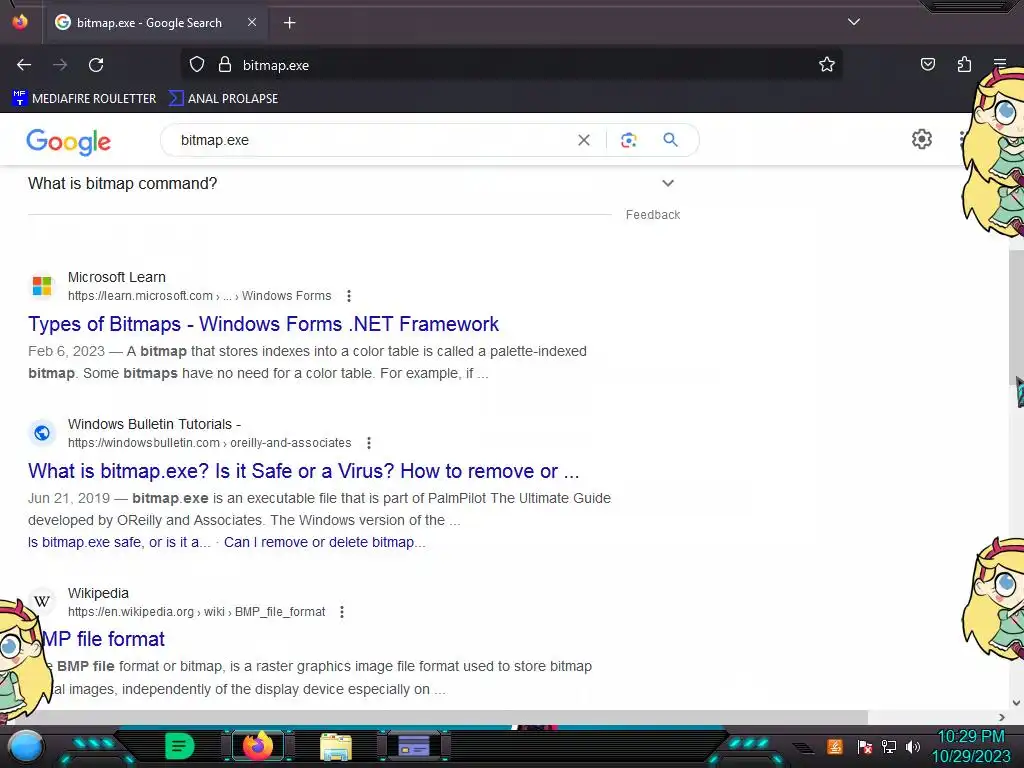Open the volume control in system tray
1024x768 pixels.
[913, 746]
